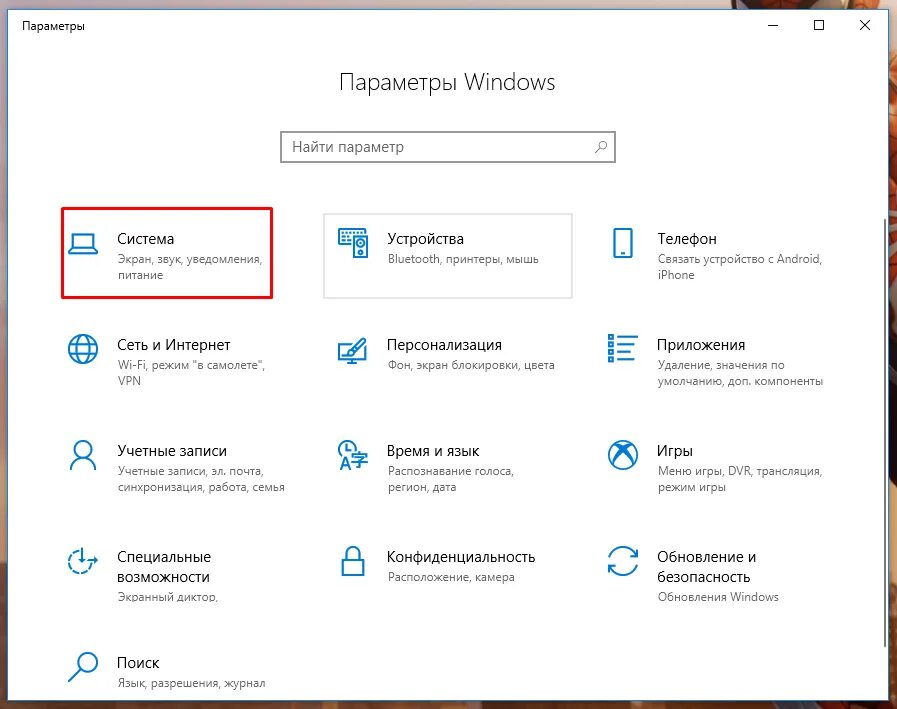Click text "Экран, звук, уведомления, питание"
Image resolution: width=897 pixels, height=709 pixels.
click(190, 267)
